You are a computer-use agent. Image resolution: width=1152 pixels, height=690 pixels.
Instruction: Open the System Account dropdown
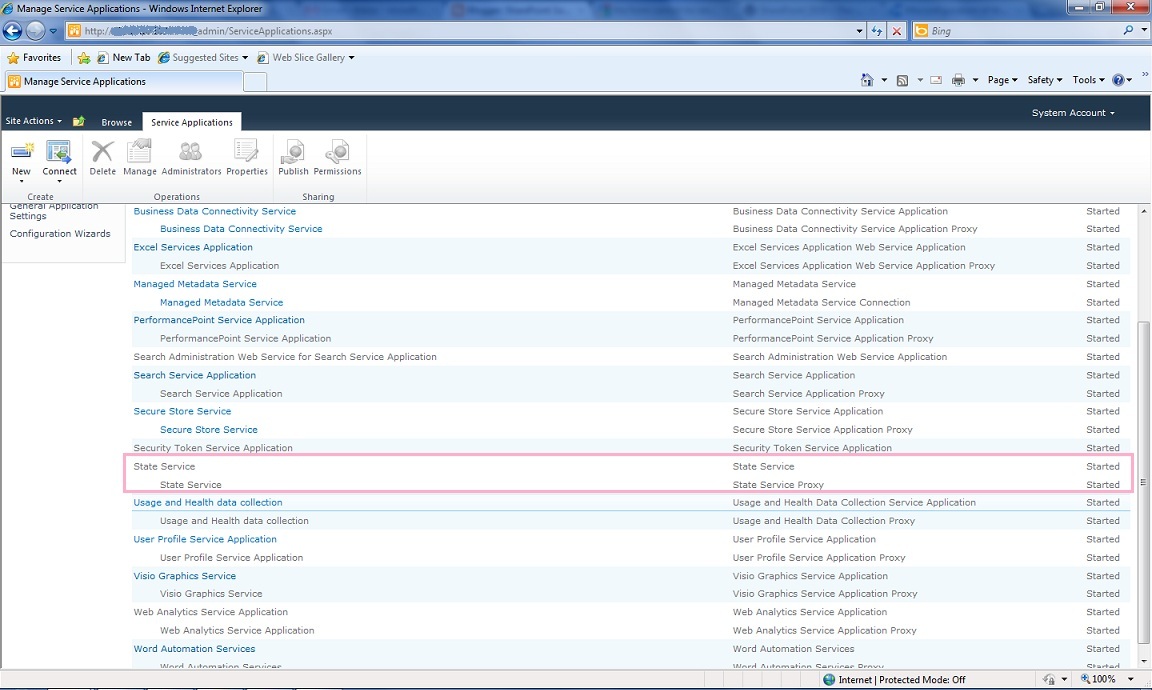pyautogui.click(x=1073, y=112)
